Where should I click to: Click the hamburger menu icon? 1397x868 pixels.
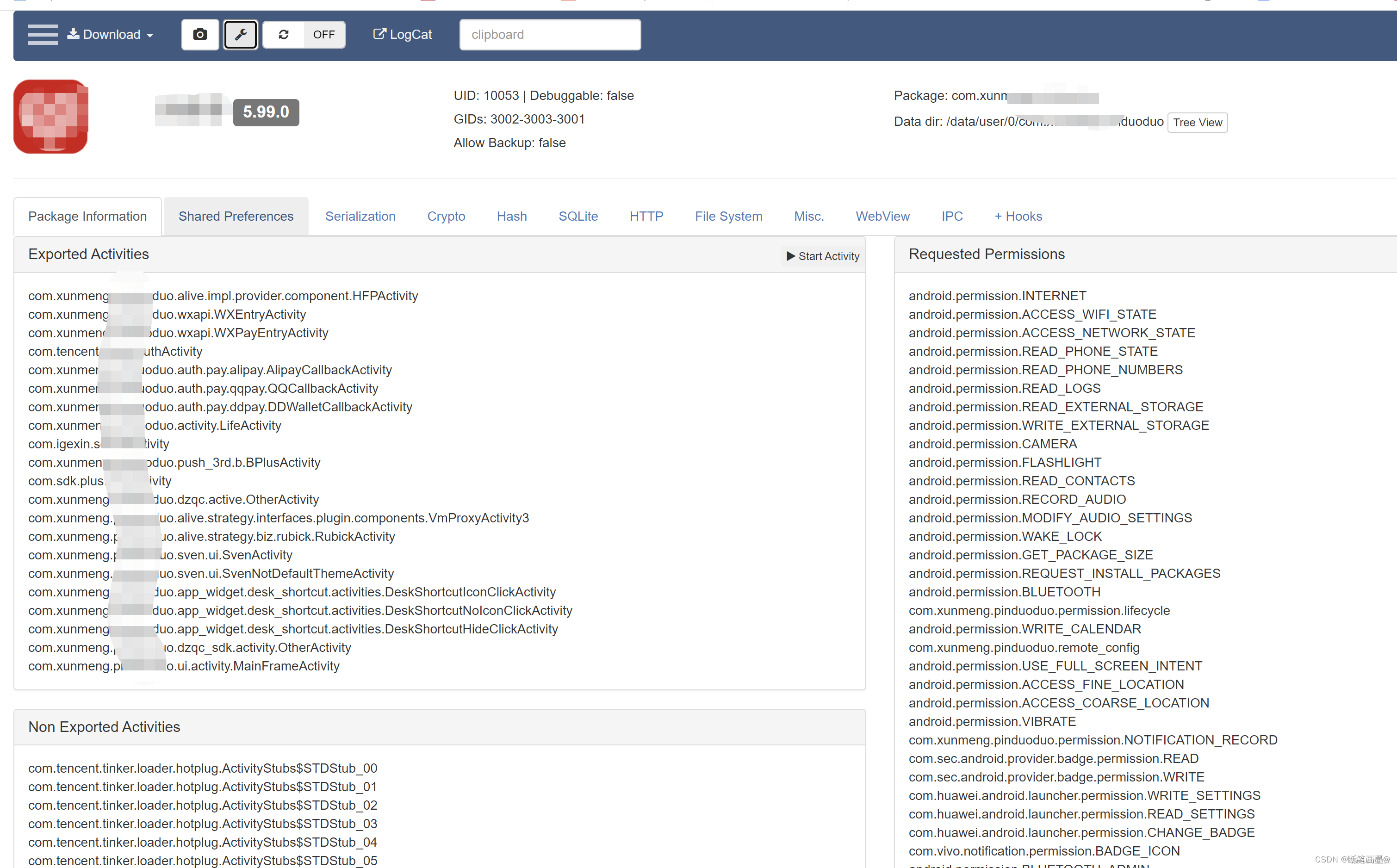tap(43, 34)
